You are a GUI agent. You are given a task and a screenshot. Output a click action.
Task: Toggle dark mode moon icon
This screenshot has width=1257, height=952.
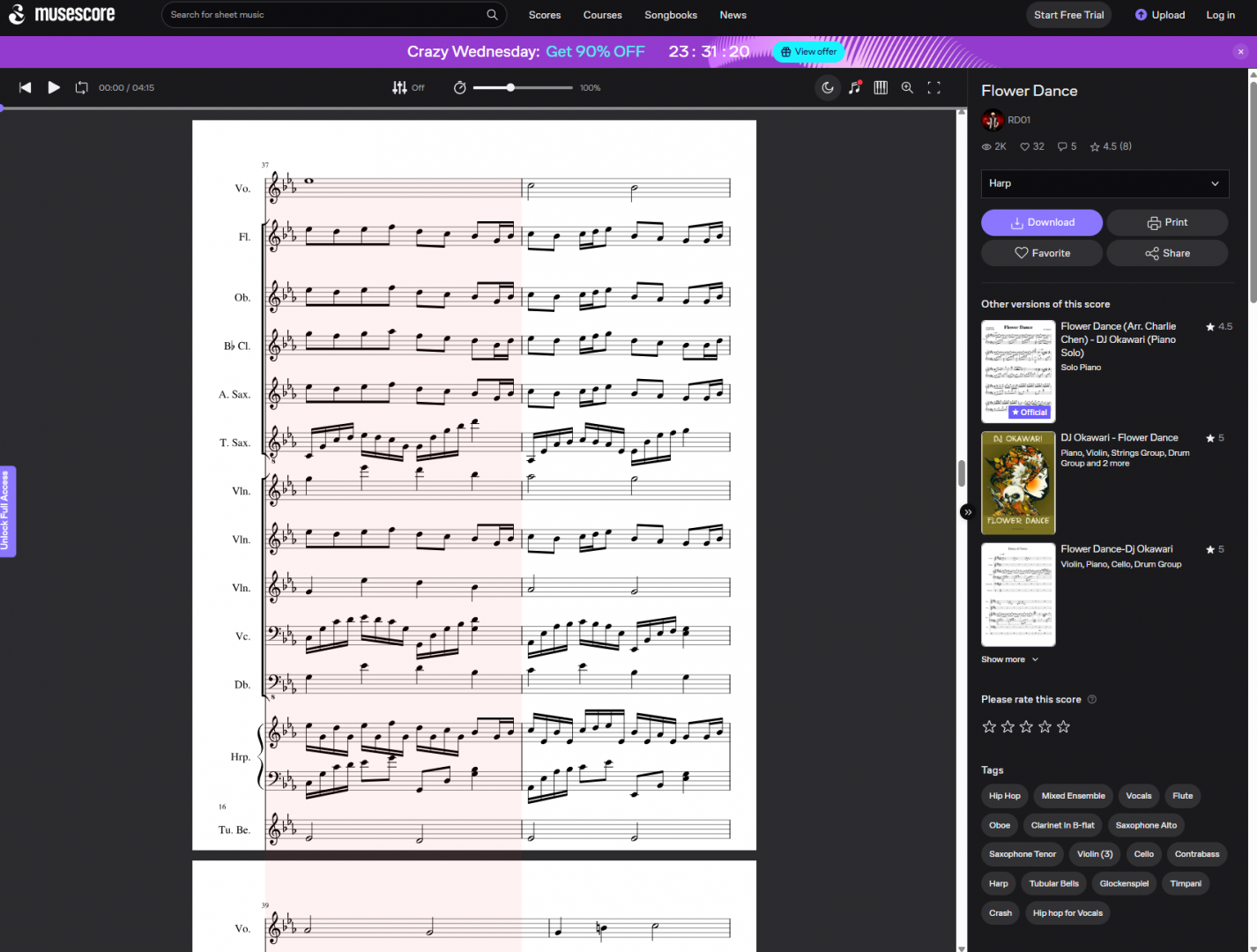click(828, 87)
